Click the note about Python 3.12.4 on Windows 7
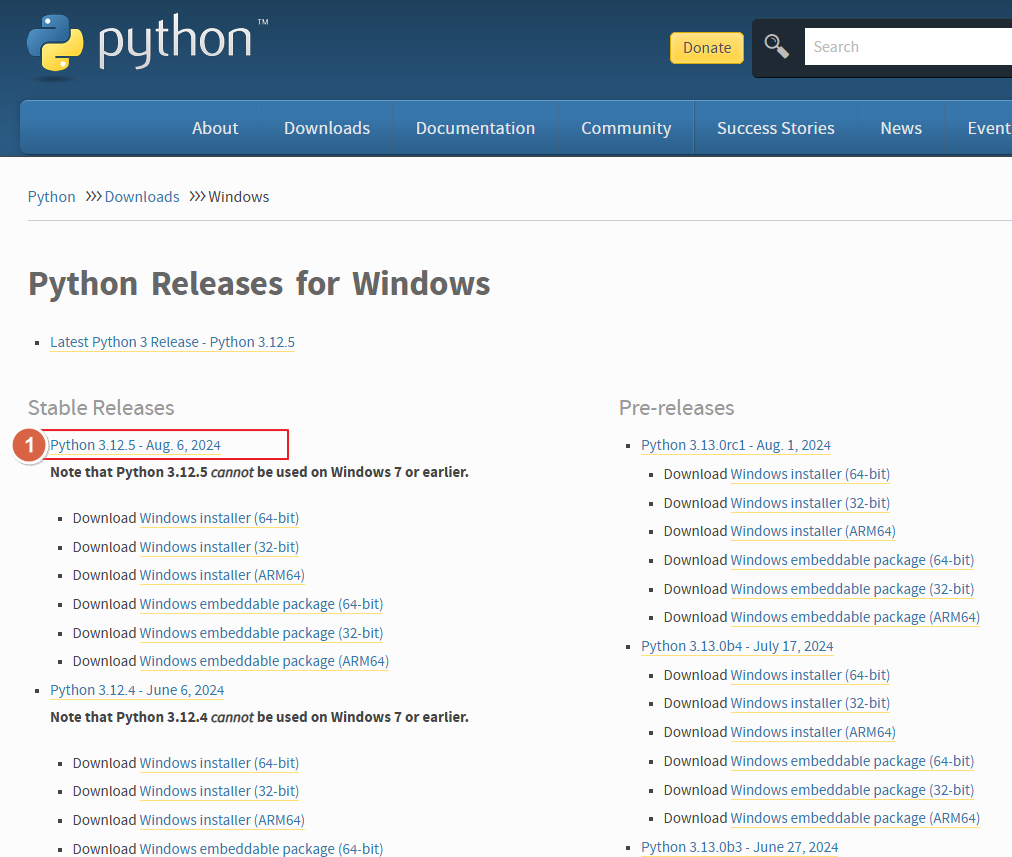The height and width of the screenshot is (857, 1012). 259,718
